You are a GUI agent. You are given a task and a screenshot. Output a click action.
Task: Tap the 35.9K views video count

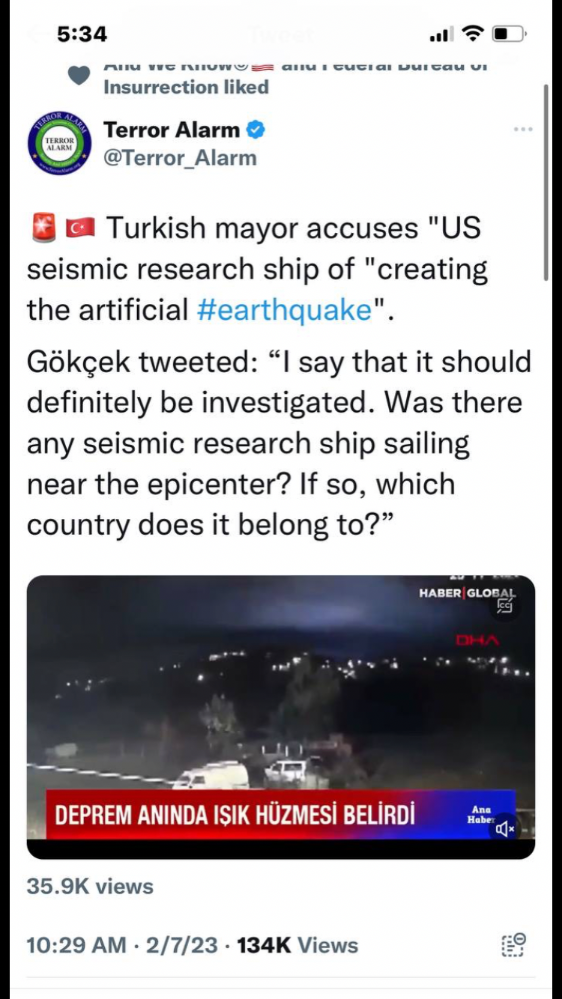pyautogui.click(x=90, y=886)
